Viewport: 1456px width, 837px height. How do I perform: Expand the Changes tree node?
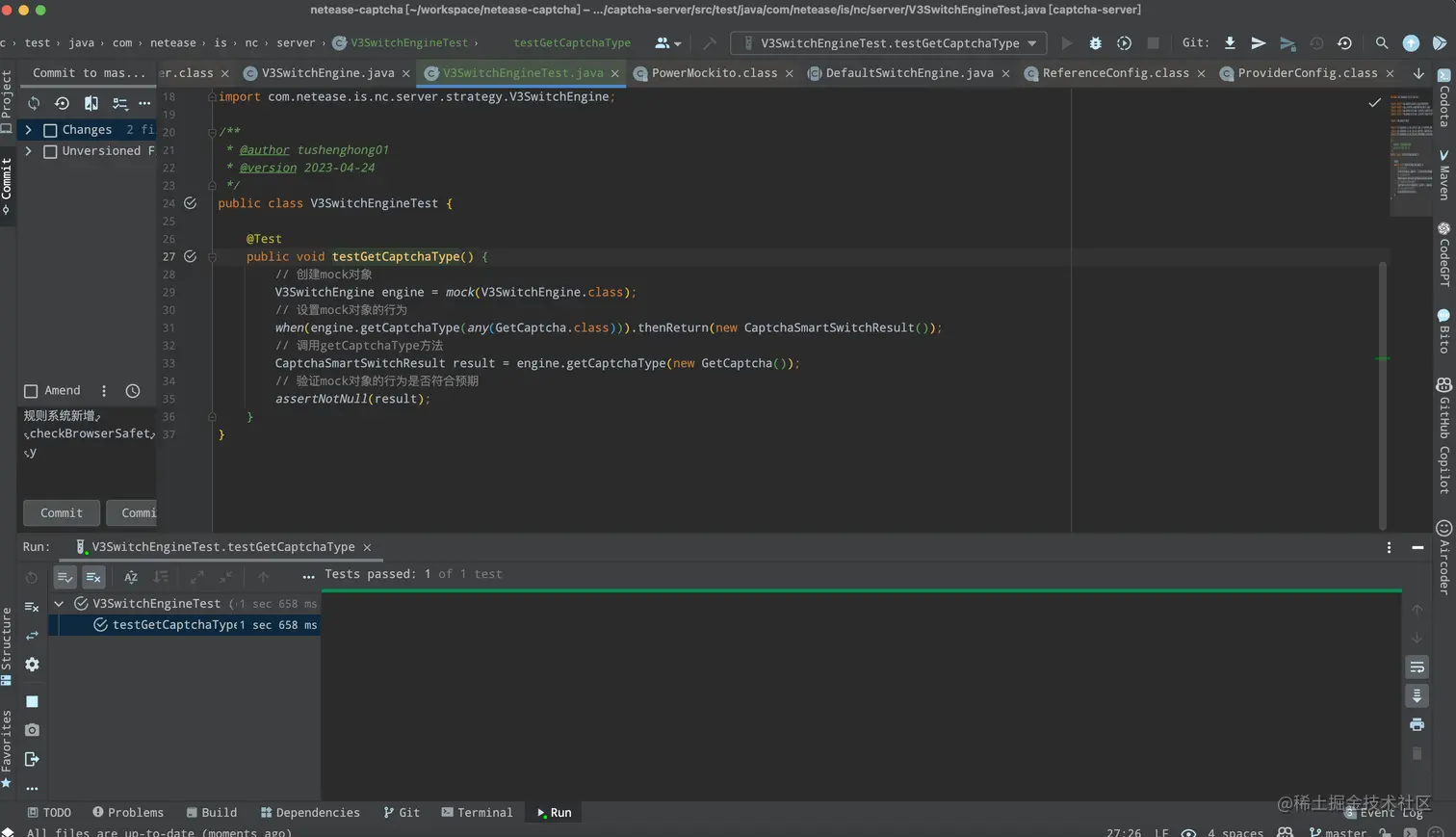(x=28, y=130)
